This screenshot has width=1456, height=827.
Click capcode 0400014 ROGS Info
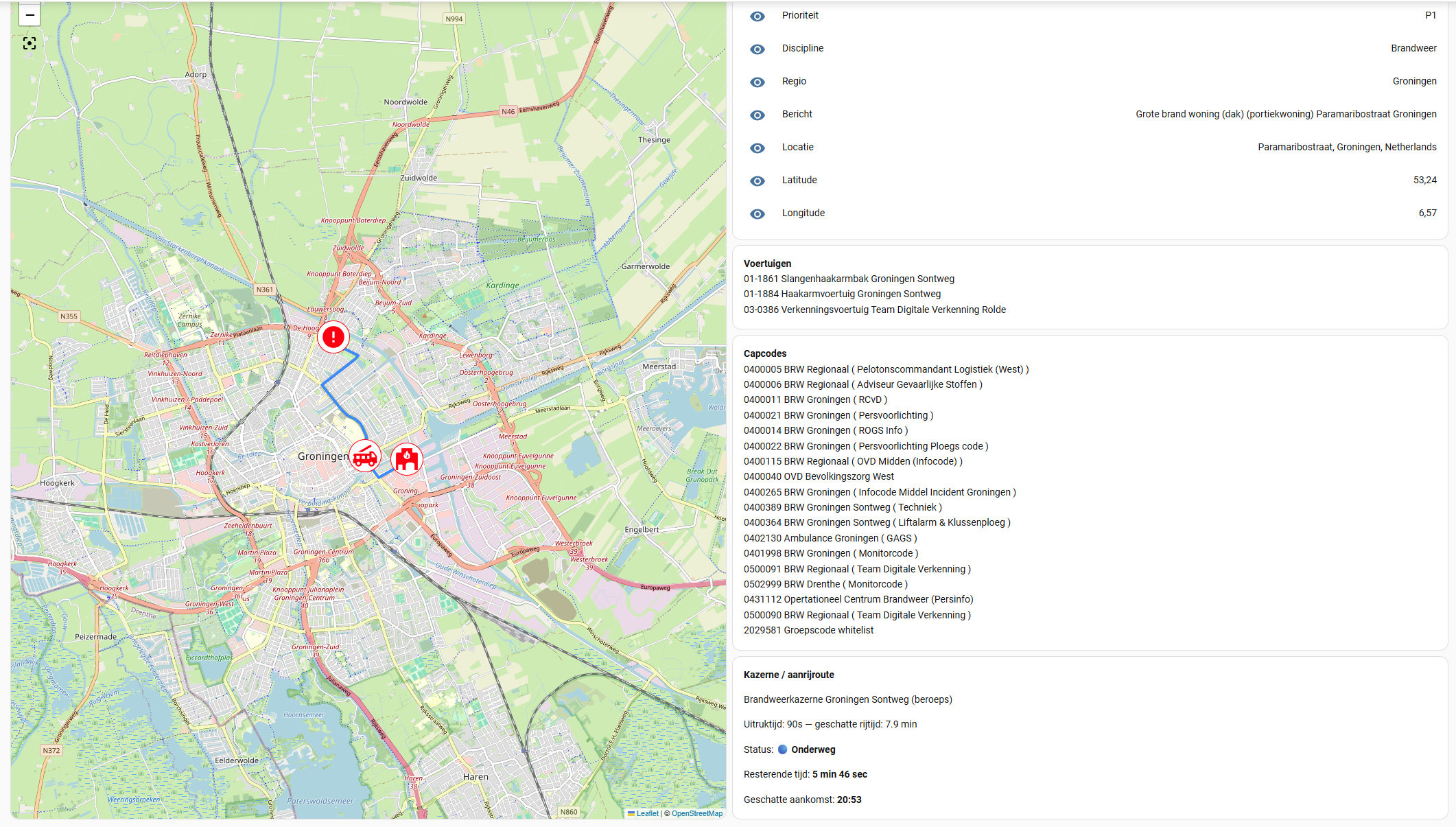(826, 430)
